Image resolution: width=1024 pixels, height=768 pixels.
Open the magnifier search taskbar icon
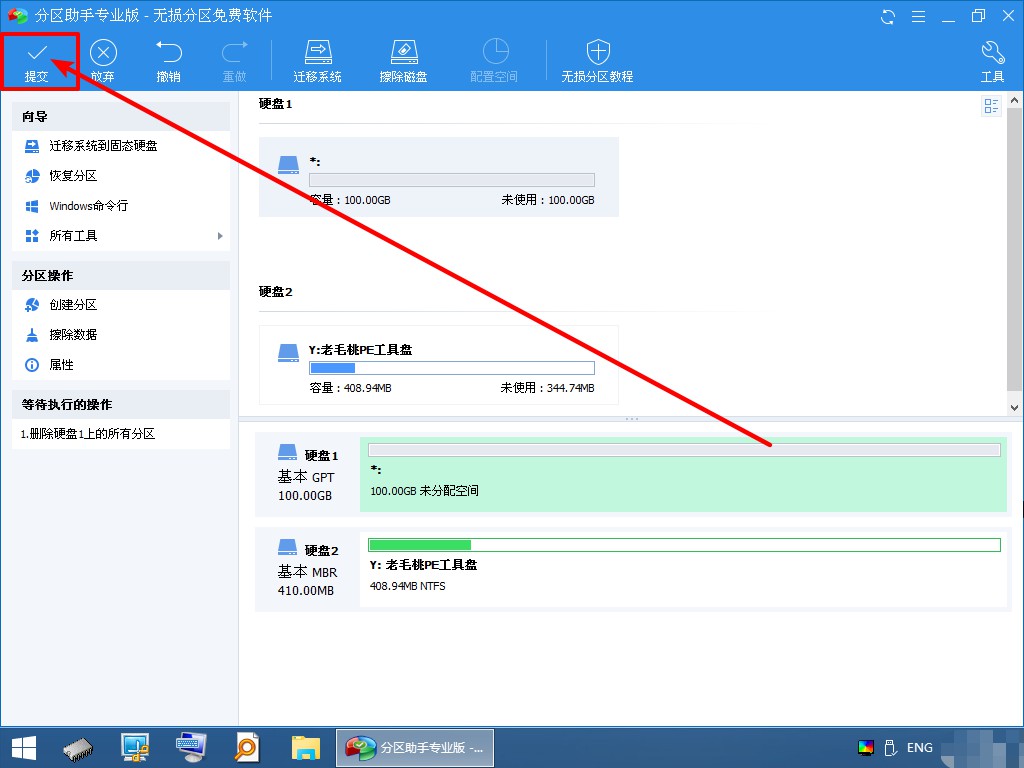point(248,748)
